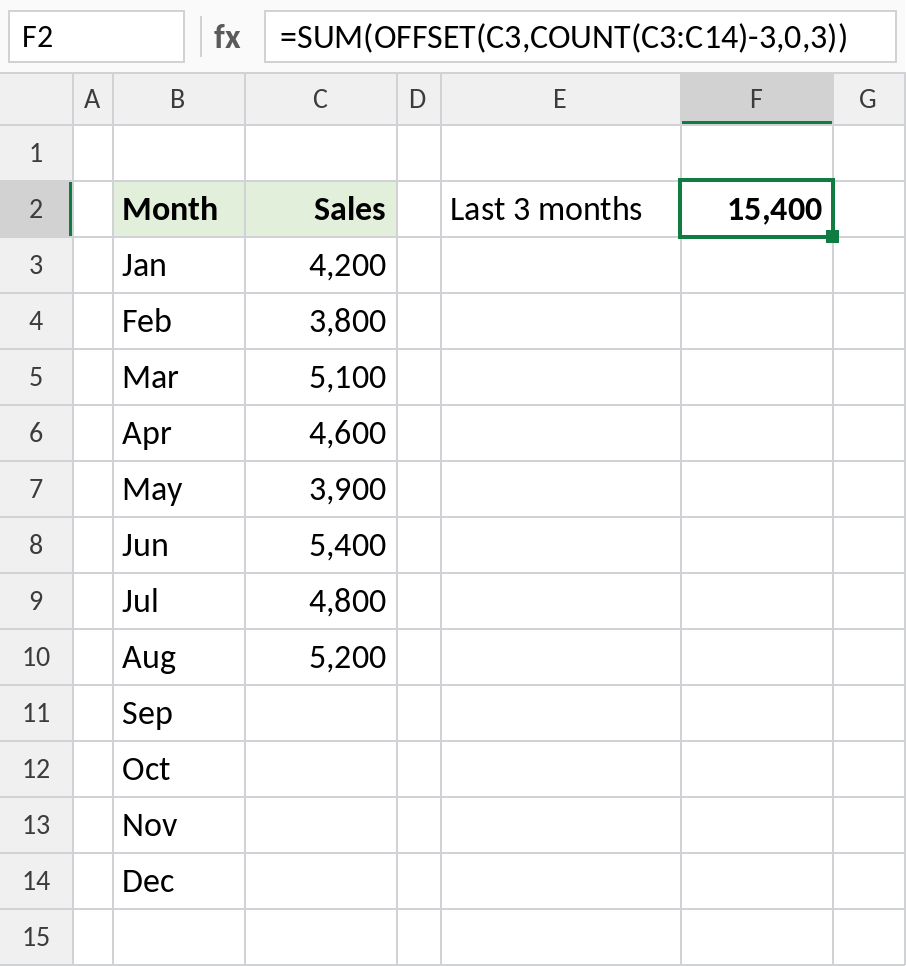Click the empty Sales cell for Oct

(x=321, y=769)
